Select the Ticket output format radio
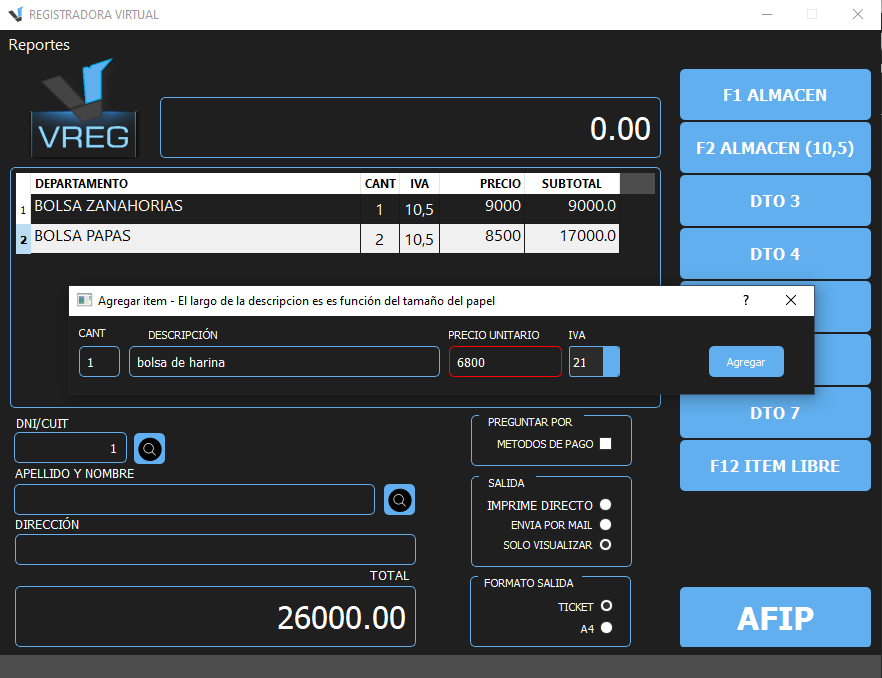 tap(606, 606)
